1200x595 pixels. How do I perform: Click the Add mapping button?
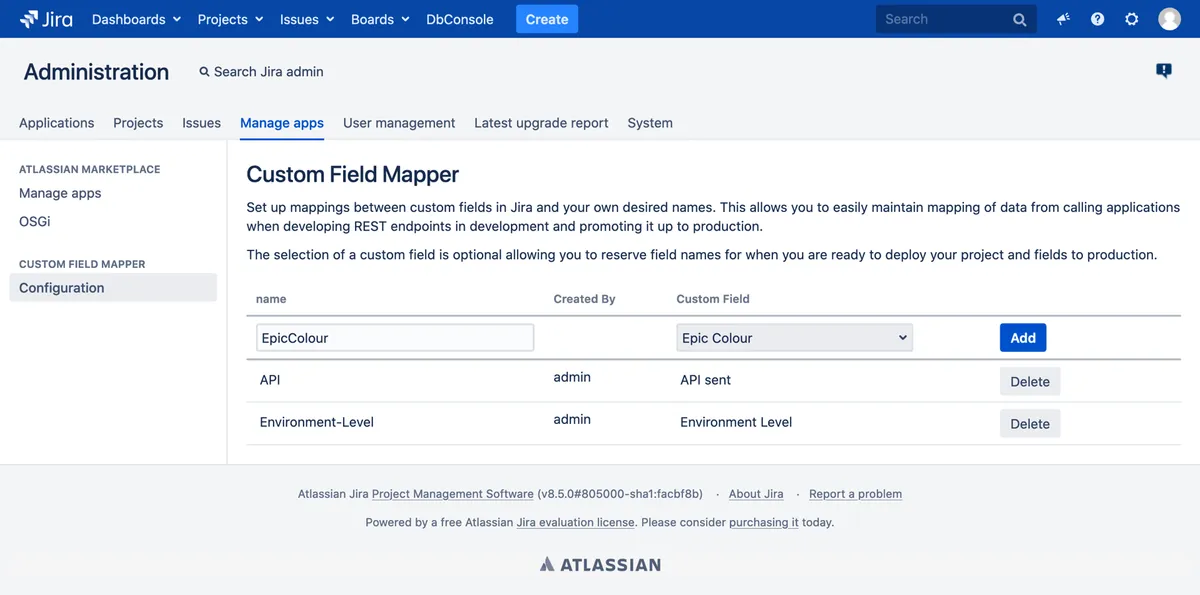coord(1023,338)
